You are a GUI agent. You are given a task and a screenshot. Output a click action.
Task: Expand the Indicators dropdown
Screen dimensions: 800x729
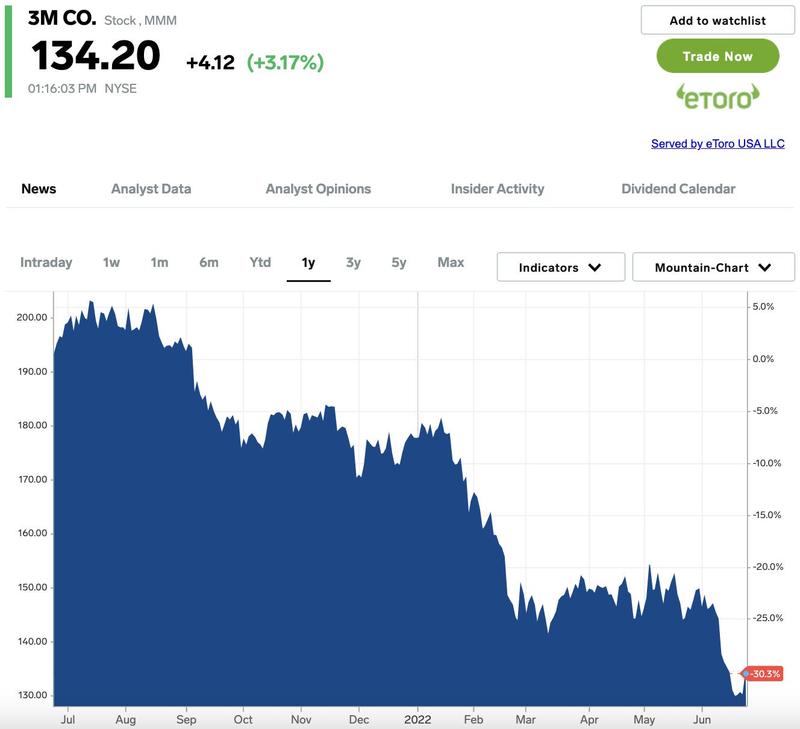(x=561, y=267)
